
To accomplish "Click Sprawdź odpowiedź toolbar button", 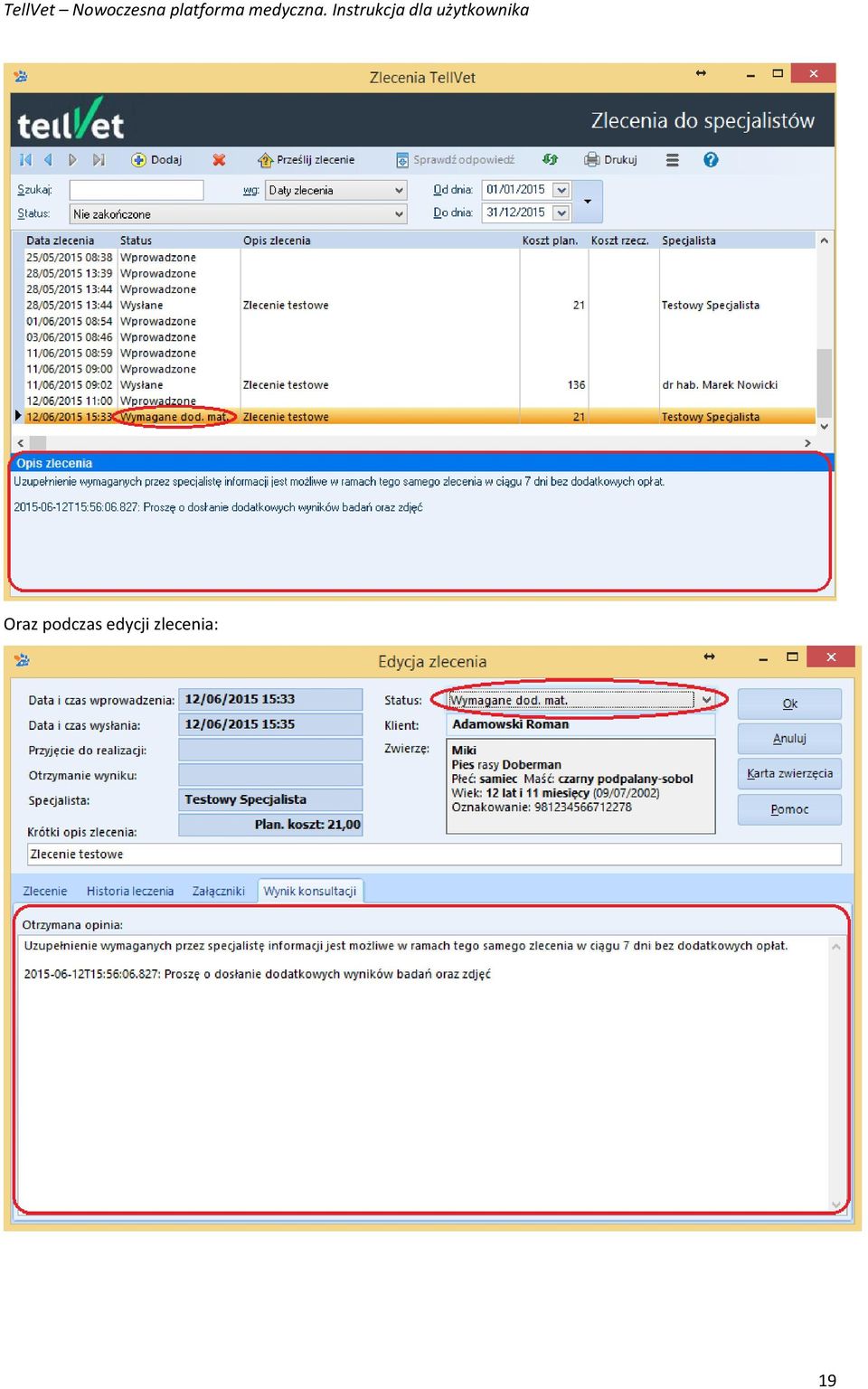I will (455, 160).
